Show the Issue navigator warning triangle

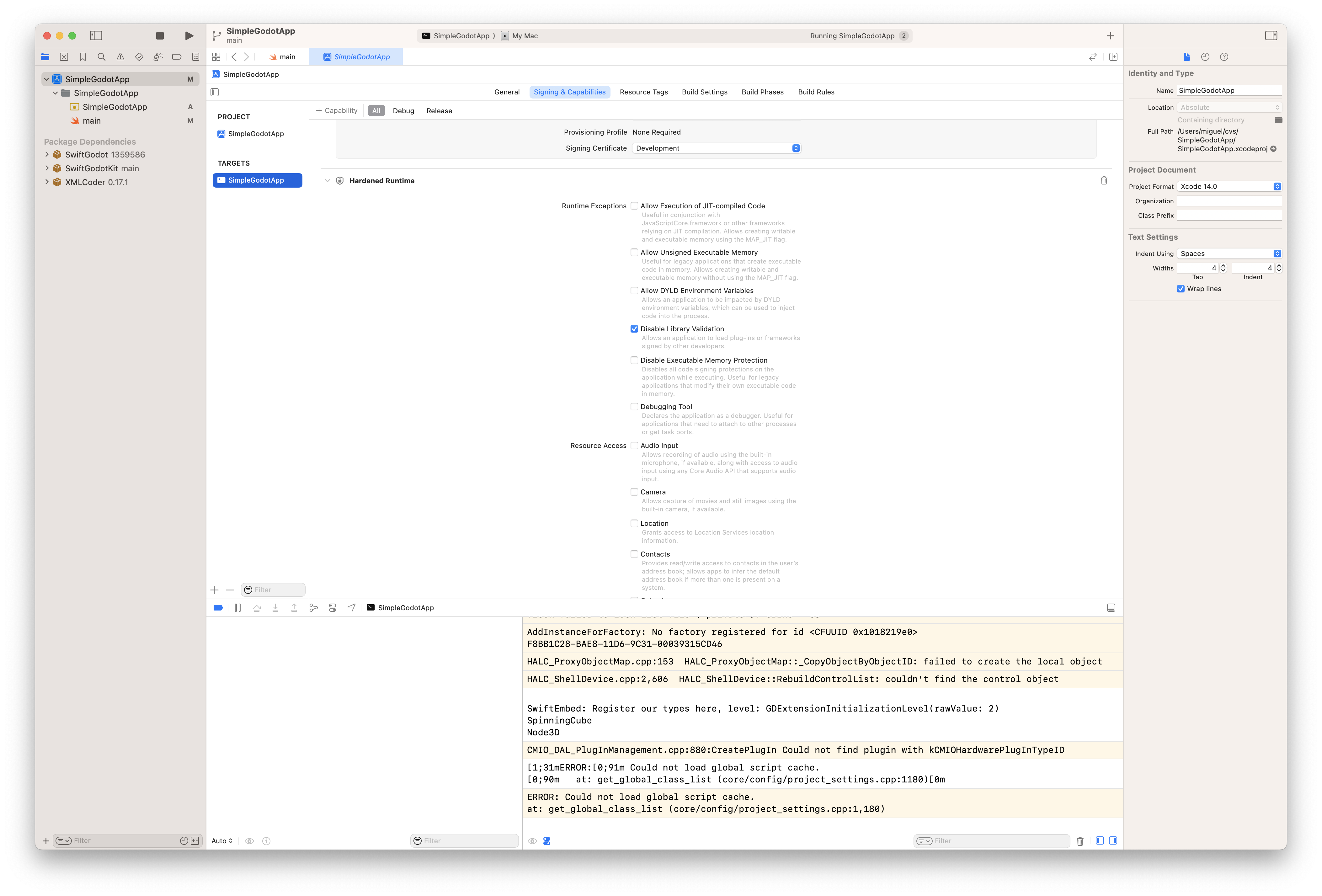click(120, 56)
